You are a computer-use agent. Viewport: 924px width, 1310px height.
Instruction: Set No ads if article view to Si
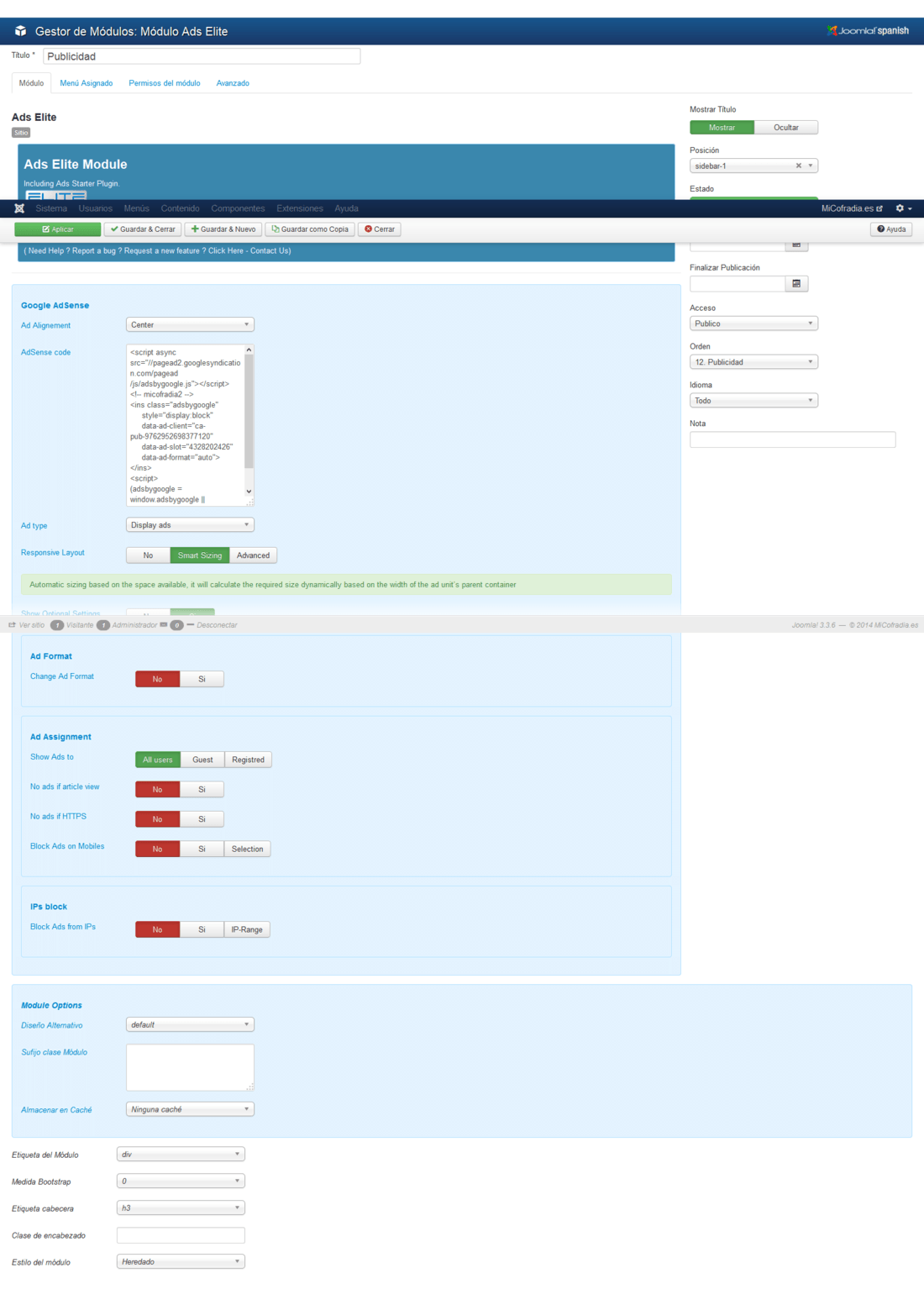point(202,789)
